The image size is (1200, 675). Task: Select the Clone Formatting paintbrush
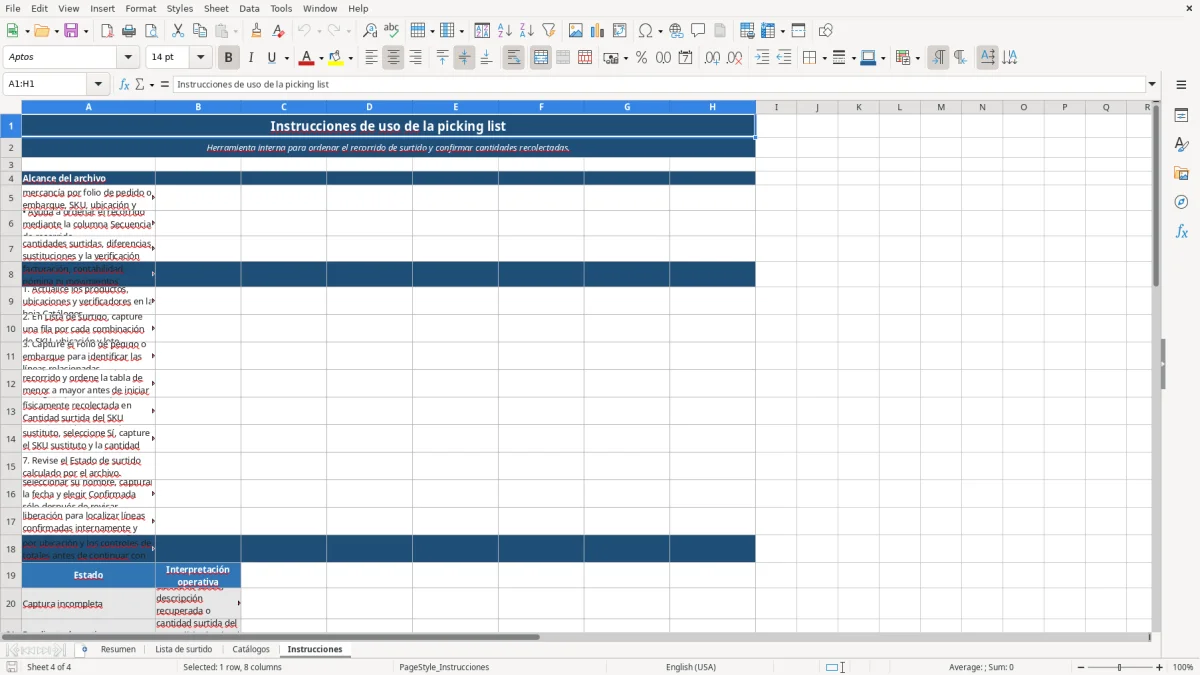click(x=257, y=31)
